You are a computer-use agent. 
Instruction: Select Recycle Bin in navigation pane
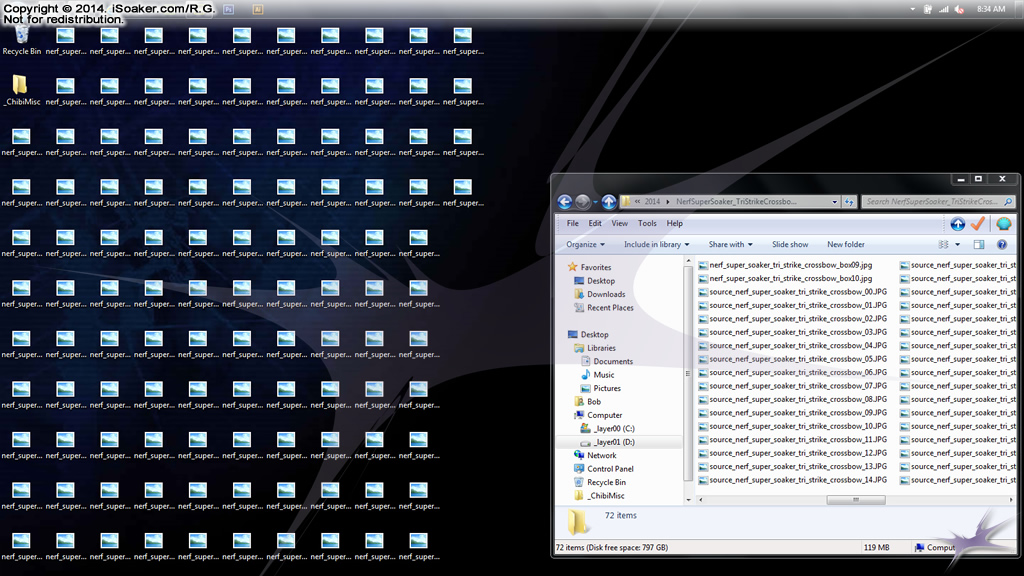(x=600, y=483)
